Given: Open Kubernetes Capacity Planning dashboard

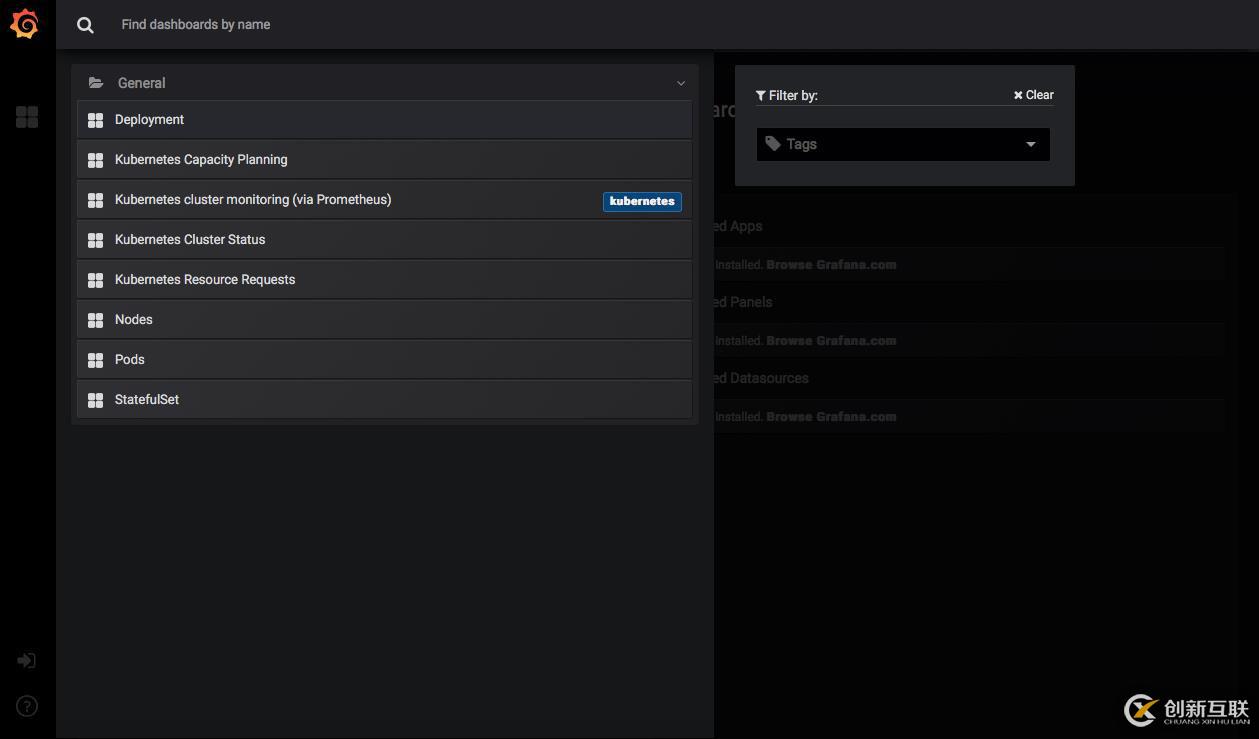Looking at the screenshot, I should click(201, 160).
